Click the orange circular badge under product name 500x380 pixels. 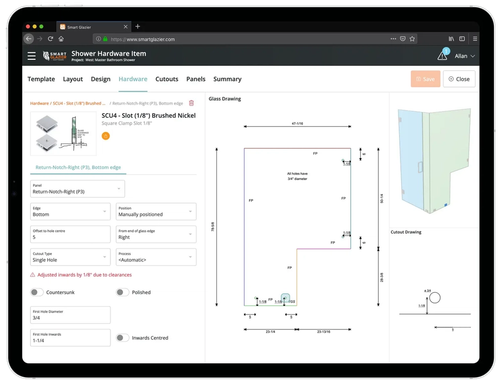106,136
